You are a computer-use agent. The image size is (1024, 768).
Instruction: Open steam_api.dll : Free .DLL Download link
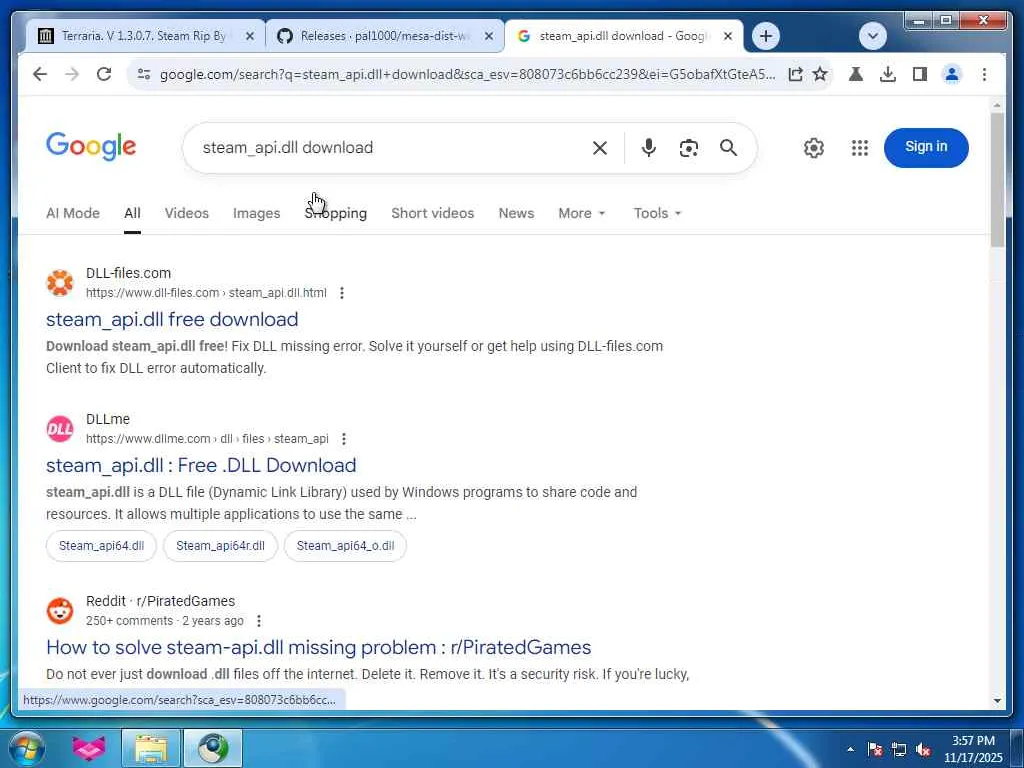coord(201,466)
